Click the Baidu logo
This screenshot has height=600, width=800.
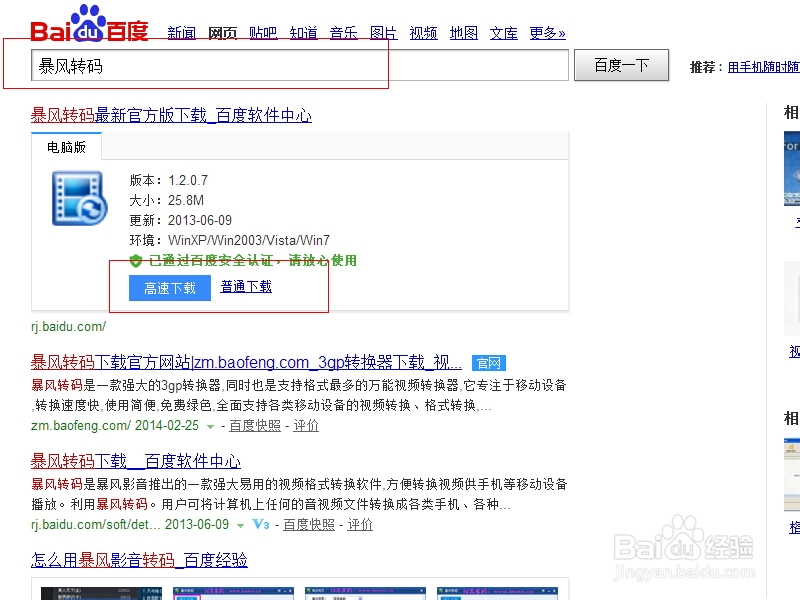click(89, 23)
